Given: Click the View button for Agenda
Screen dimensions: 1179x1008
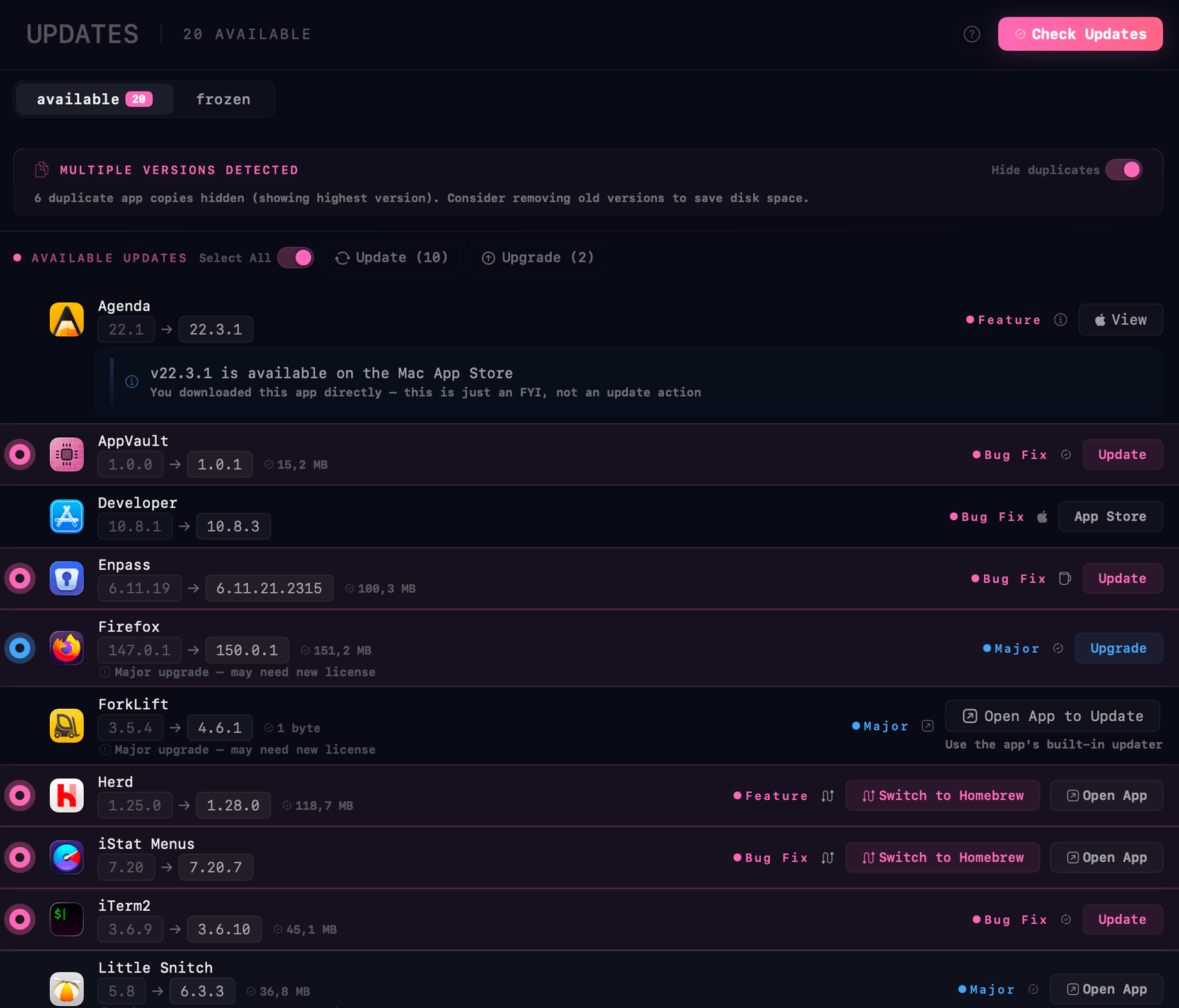Looking at the screenshot, I should 1120,319.
